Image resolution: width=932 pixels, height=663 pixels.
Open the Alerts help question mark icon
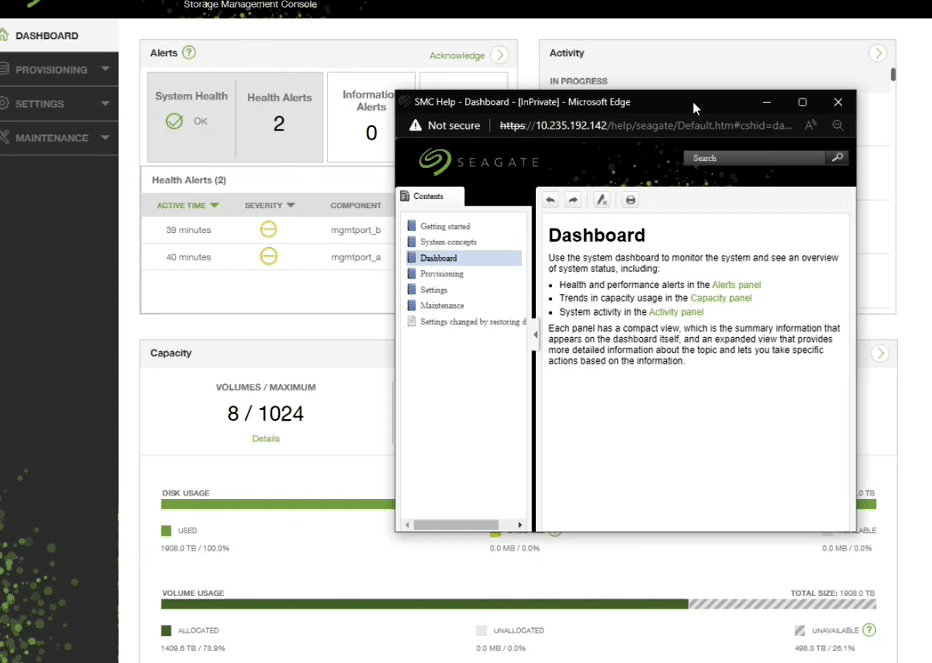188,52
